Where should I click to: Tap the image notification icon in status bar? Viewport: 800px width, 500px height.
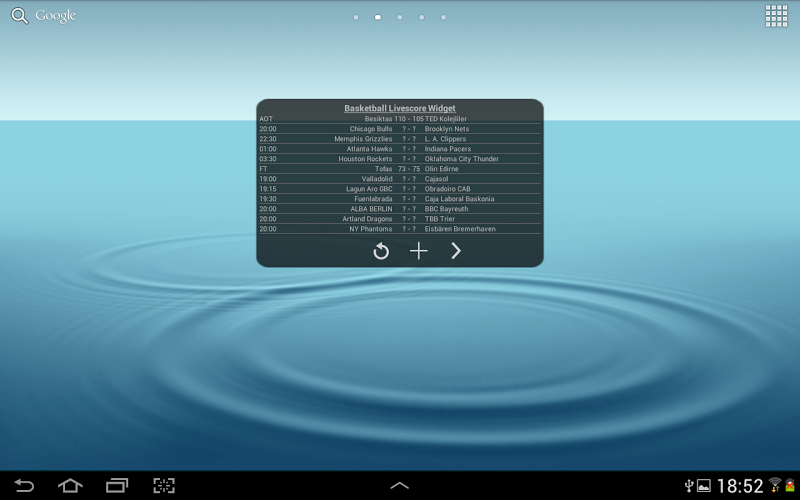click(x=704, y=485)
